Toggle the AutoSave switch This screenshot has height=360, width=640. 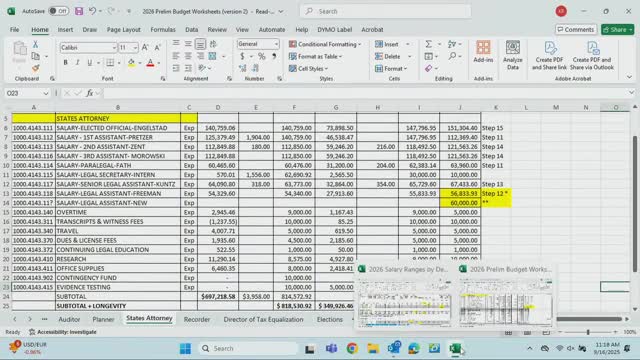pos(58,11)
